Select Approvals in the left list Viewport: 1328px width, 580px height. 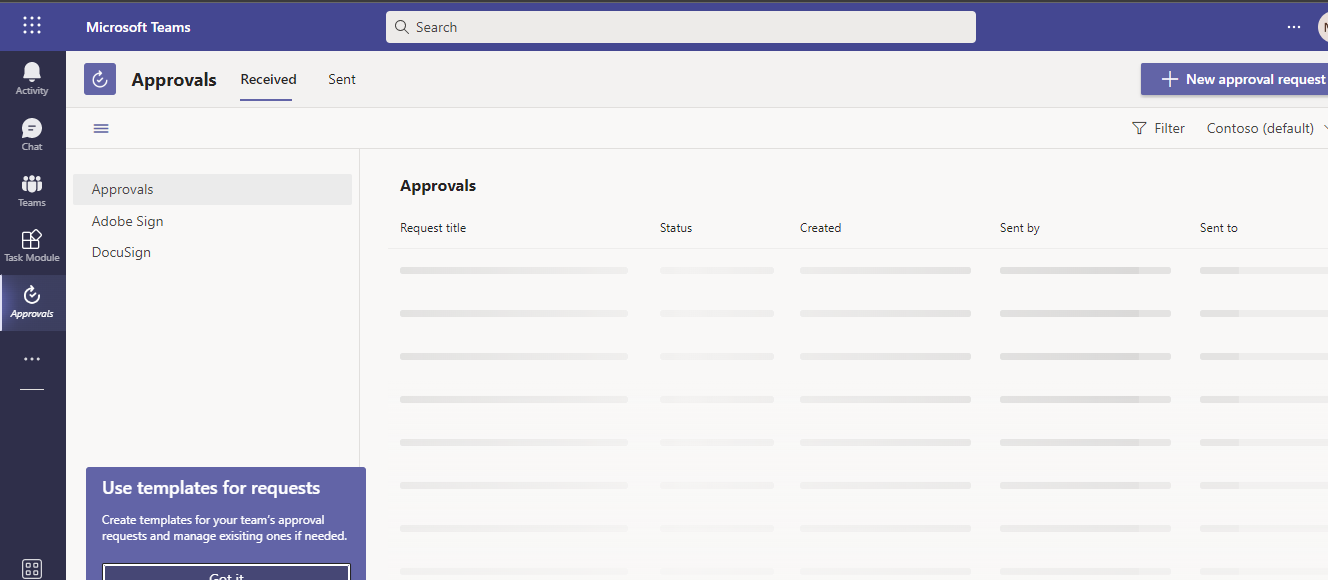click(212, 189)
